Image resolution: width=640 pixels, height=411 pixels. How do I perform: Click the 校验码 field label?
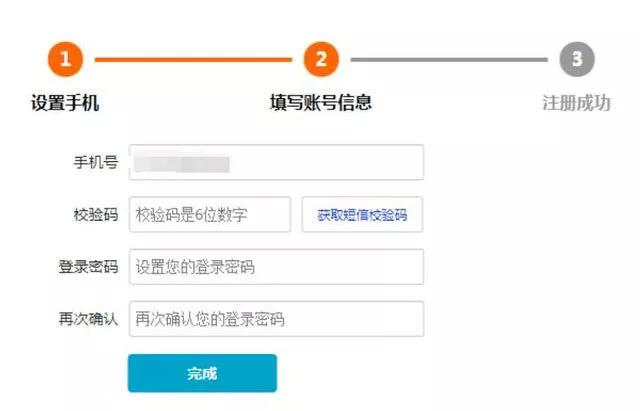pyautogui.click(x=97, y=214)
